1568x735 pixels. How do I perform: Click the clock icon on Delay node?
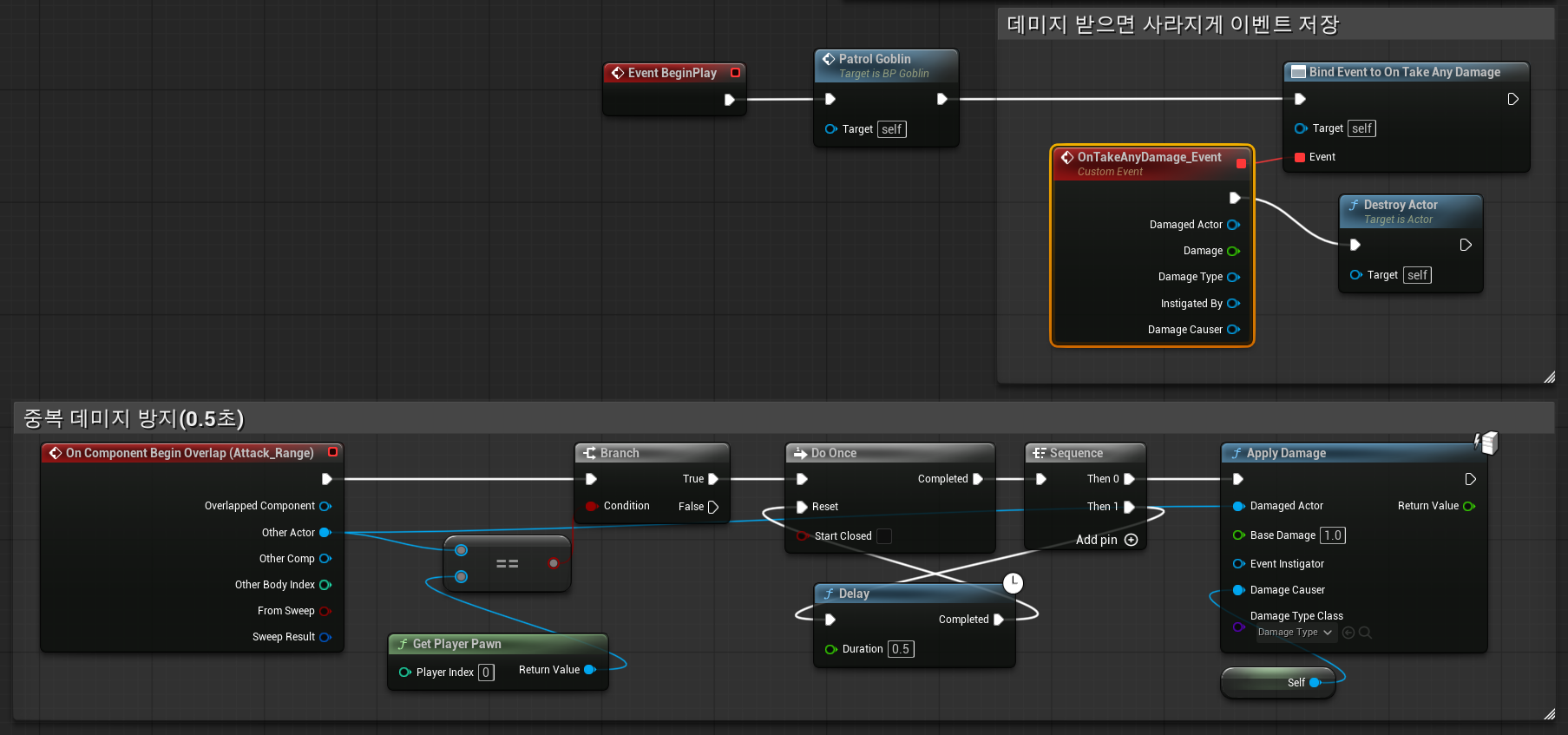(x=1013, y=583)
